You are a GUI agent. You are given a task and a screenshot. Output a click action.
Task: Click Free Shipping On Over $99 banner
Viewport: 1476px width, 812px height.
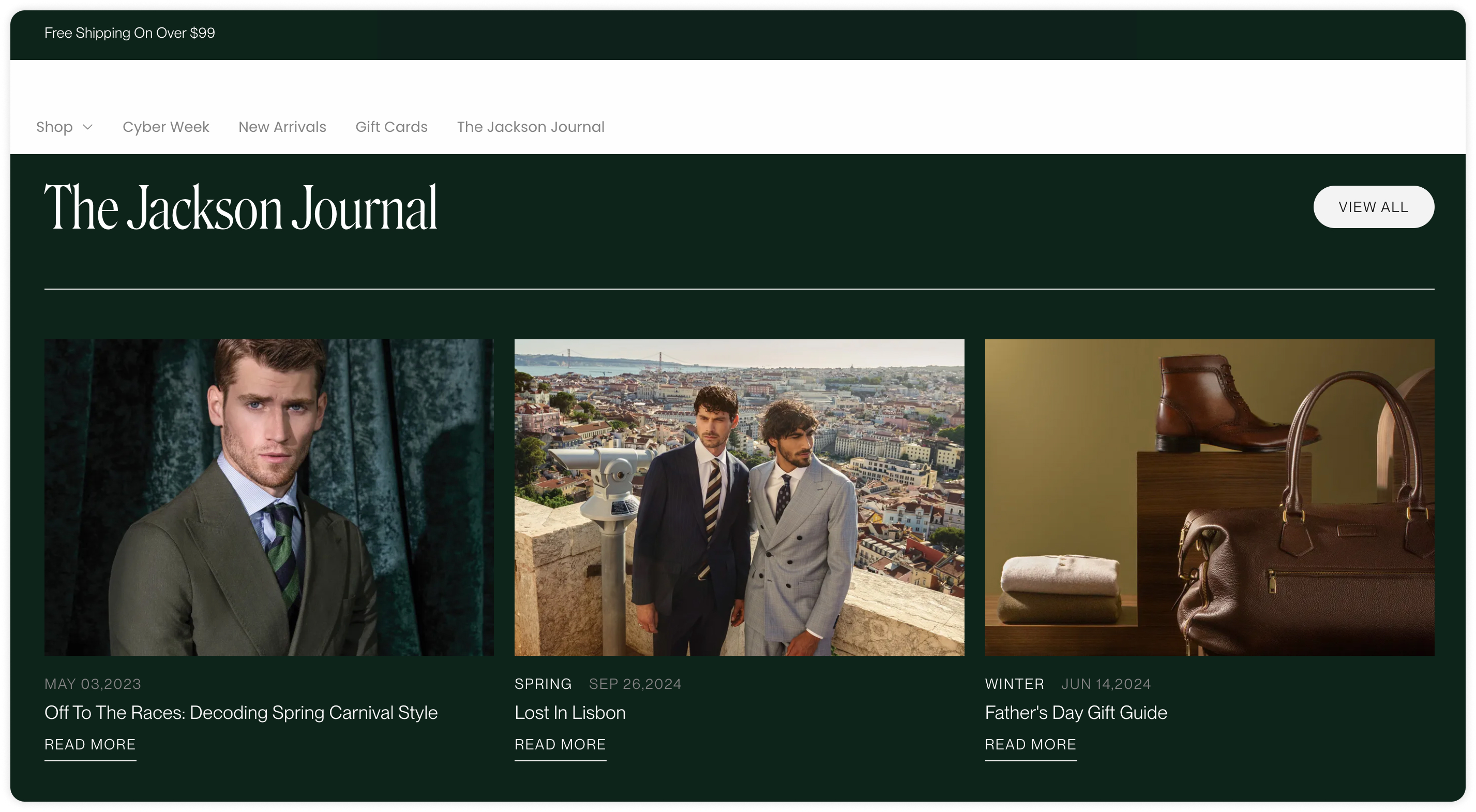click(x=129, y=33)
